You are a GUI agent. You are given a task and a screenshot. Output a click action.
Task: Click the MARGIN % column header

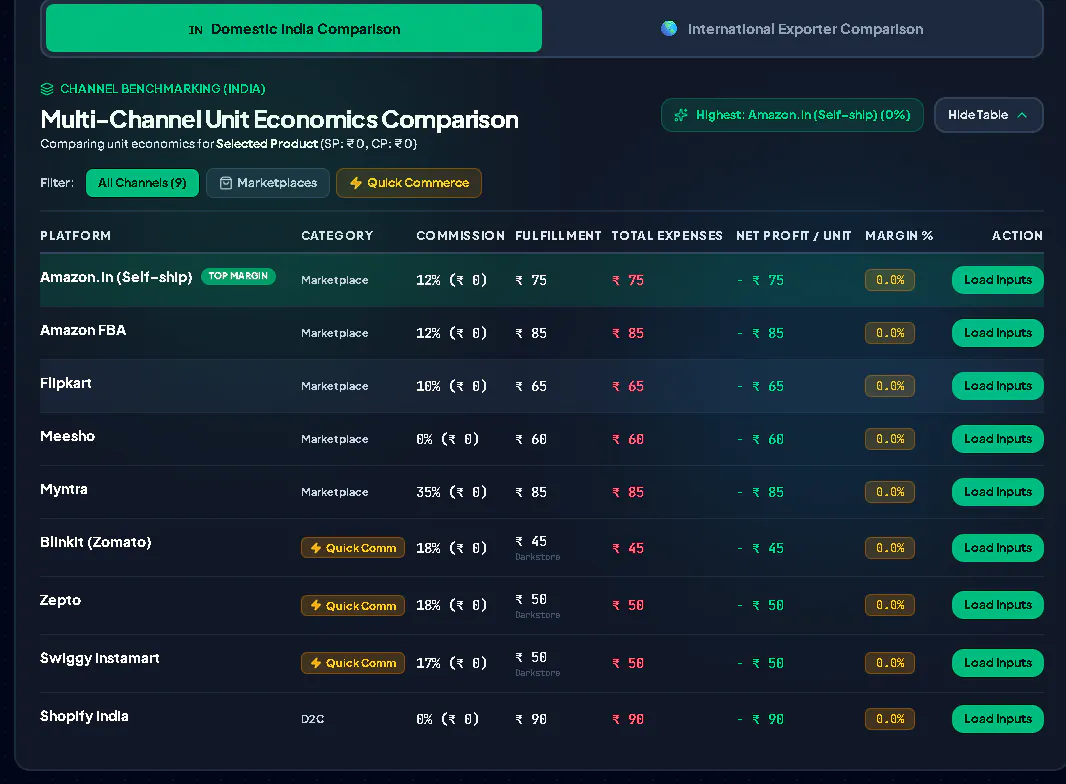click(x=899, y=235)
